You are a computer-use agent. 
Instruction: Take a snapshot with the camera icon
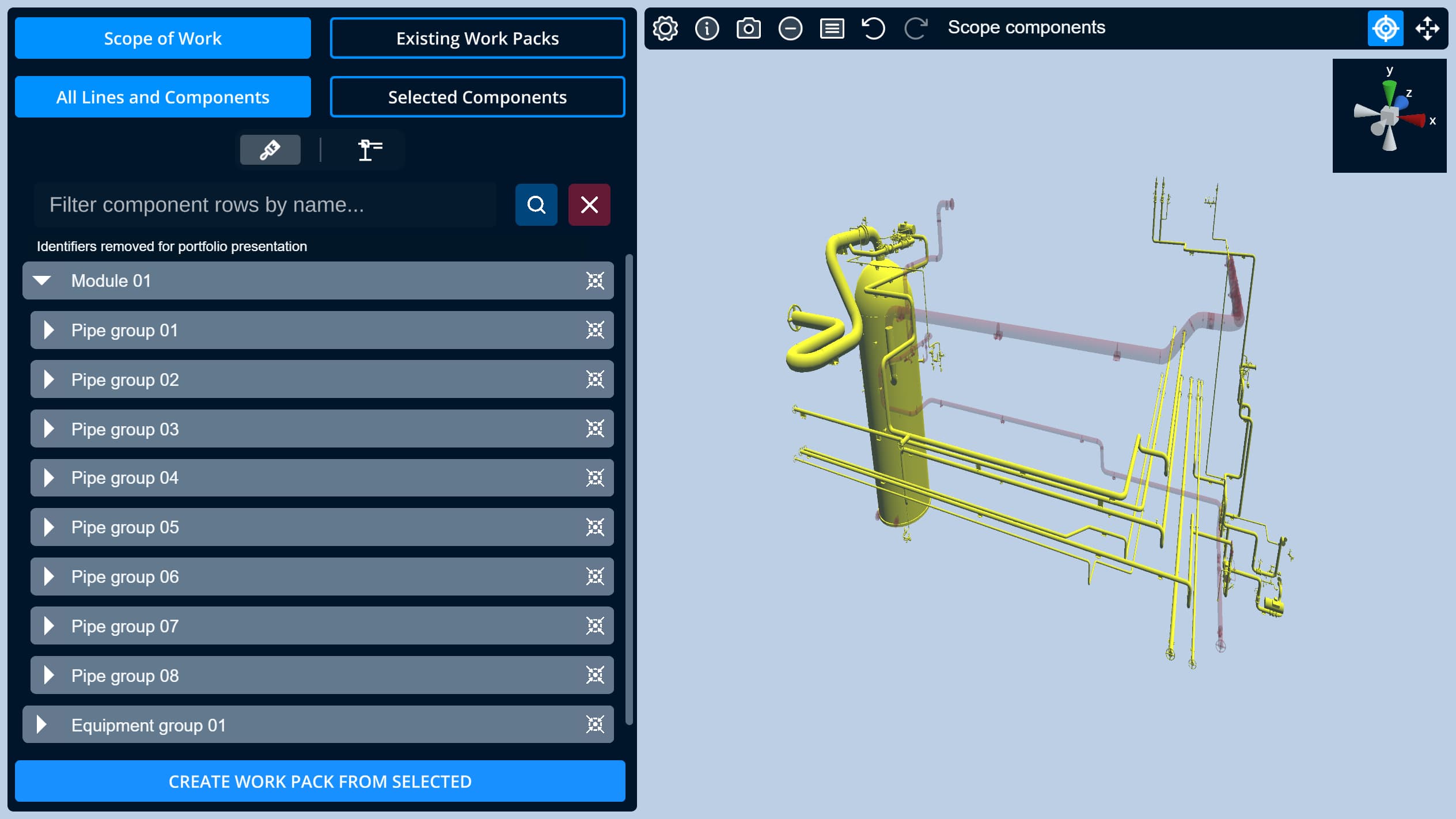pos(748,28)
